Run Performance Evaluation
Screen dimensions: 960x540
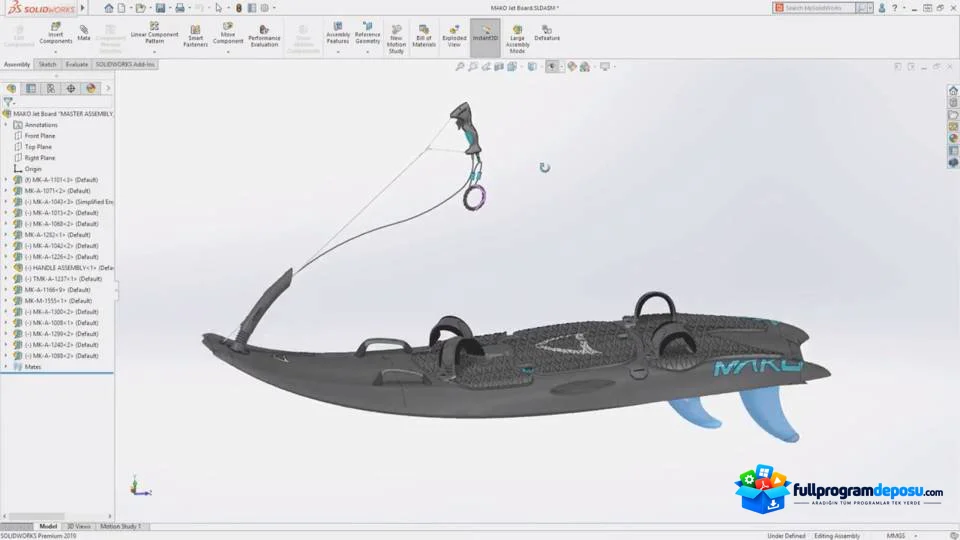(264, 36)
